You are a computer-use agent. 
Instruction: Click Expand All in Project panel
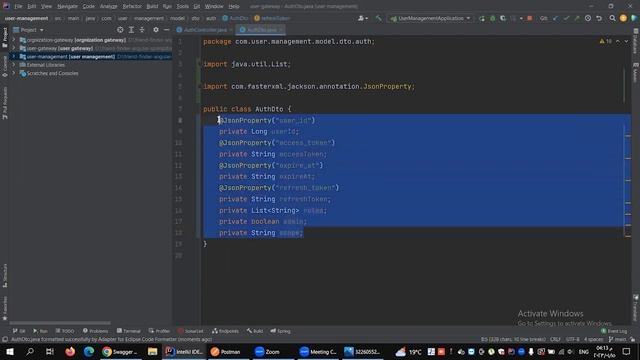point(131,30)
